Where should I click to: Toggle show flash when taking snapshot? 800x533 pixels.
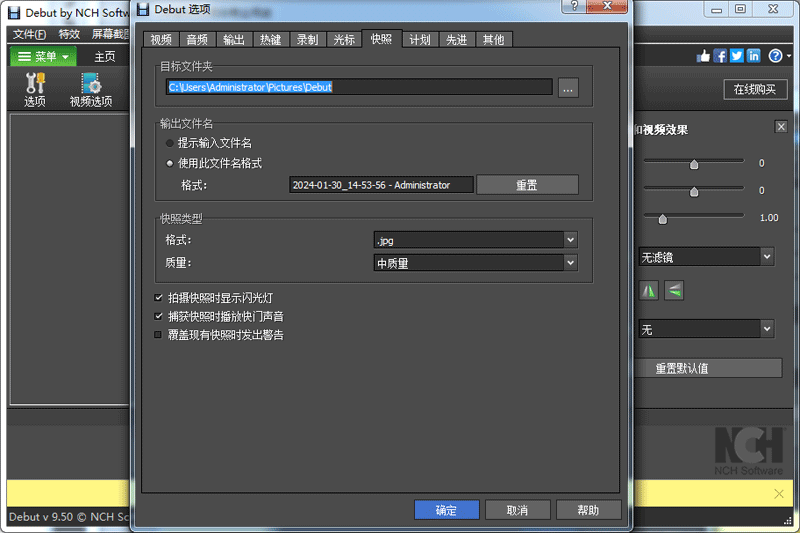158,297
